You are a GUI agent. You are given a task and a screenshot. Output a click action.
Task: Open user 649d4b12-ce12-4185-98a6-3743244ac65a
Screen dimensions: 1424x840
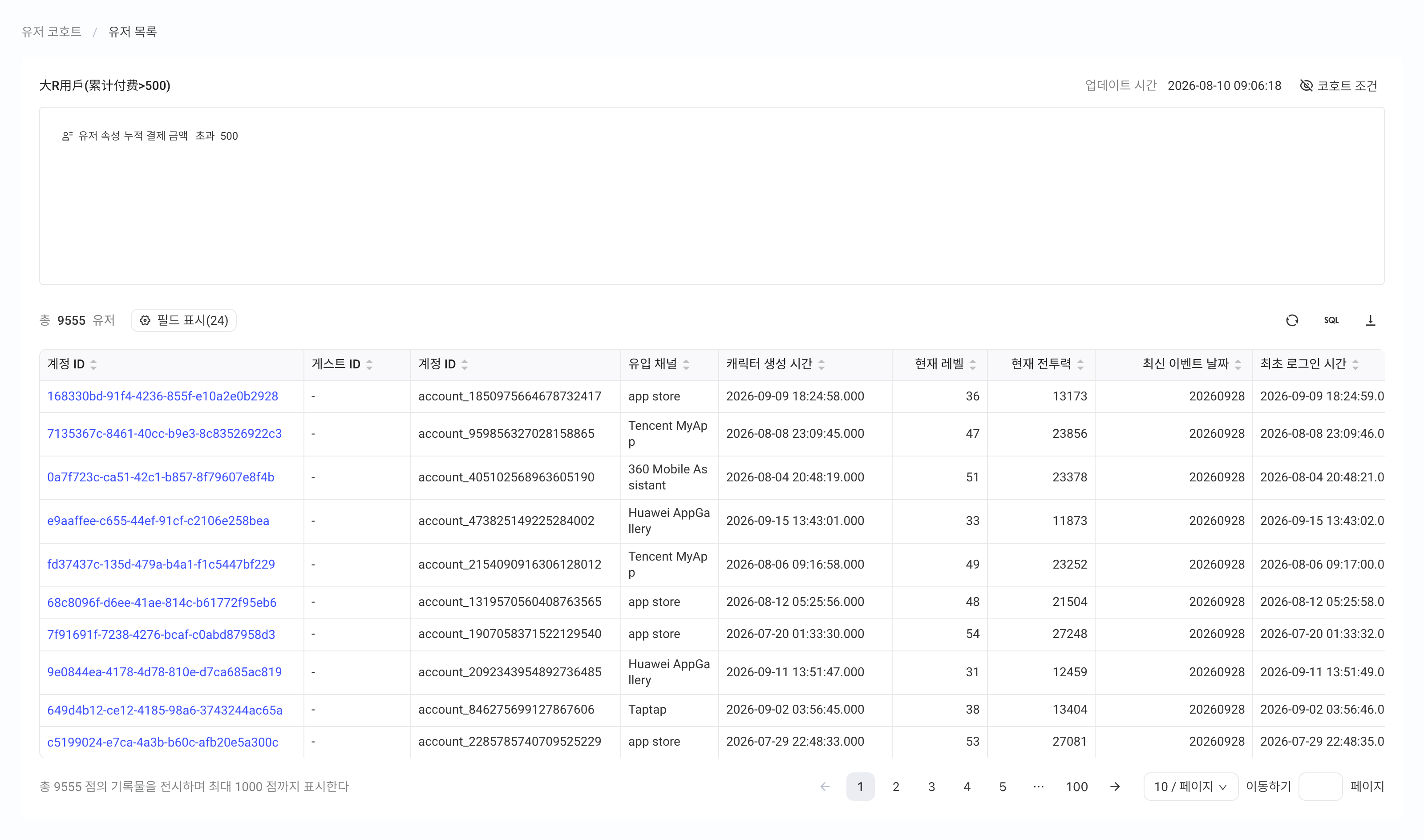[x=165, y=710]
